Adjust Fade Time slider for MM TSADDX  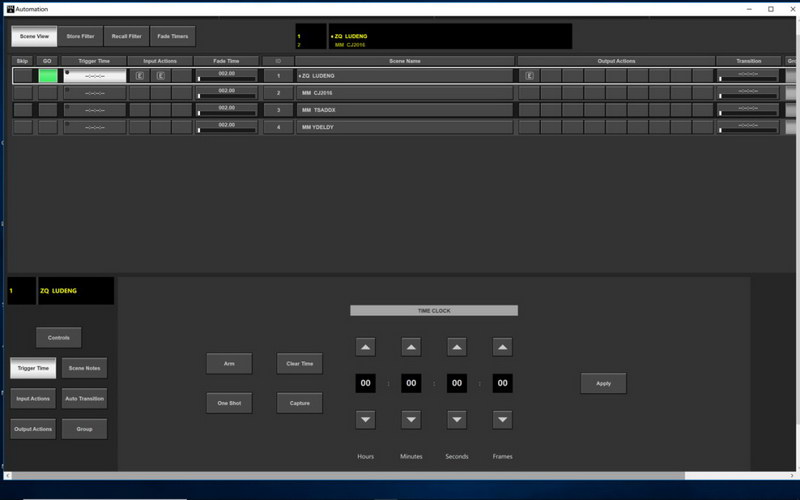coord(227,113)
